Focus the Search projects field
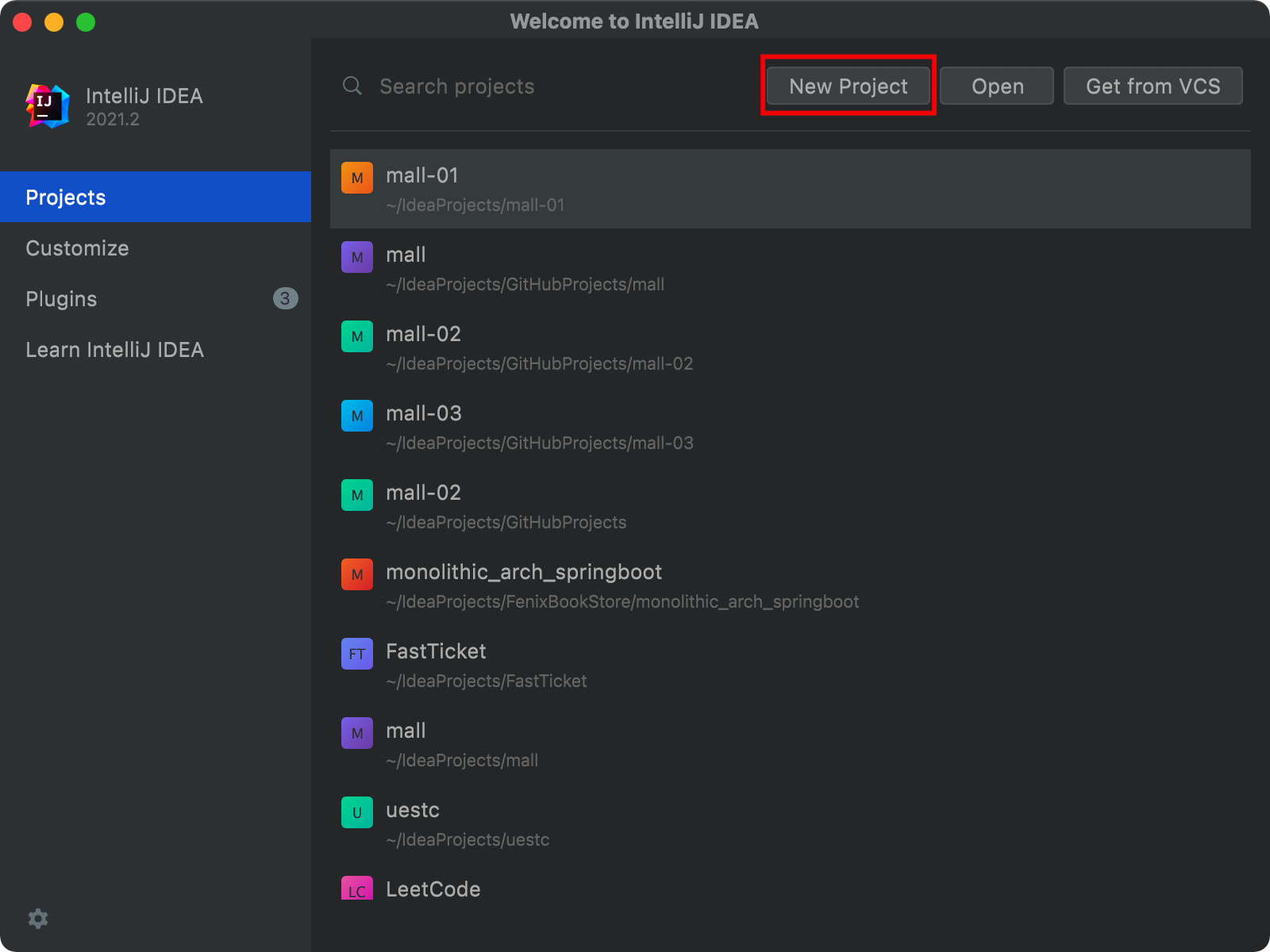The image size is (1270, 952). [548, 86]
